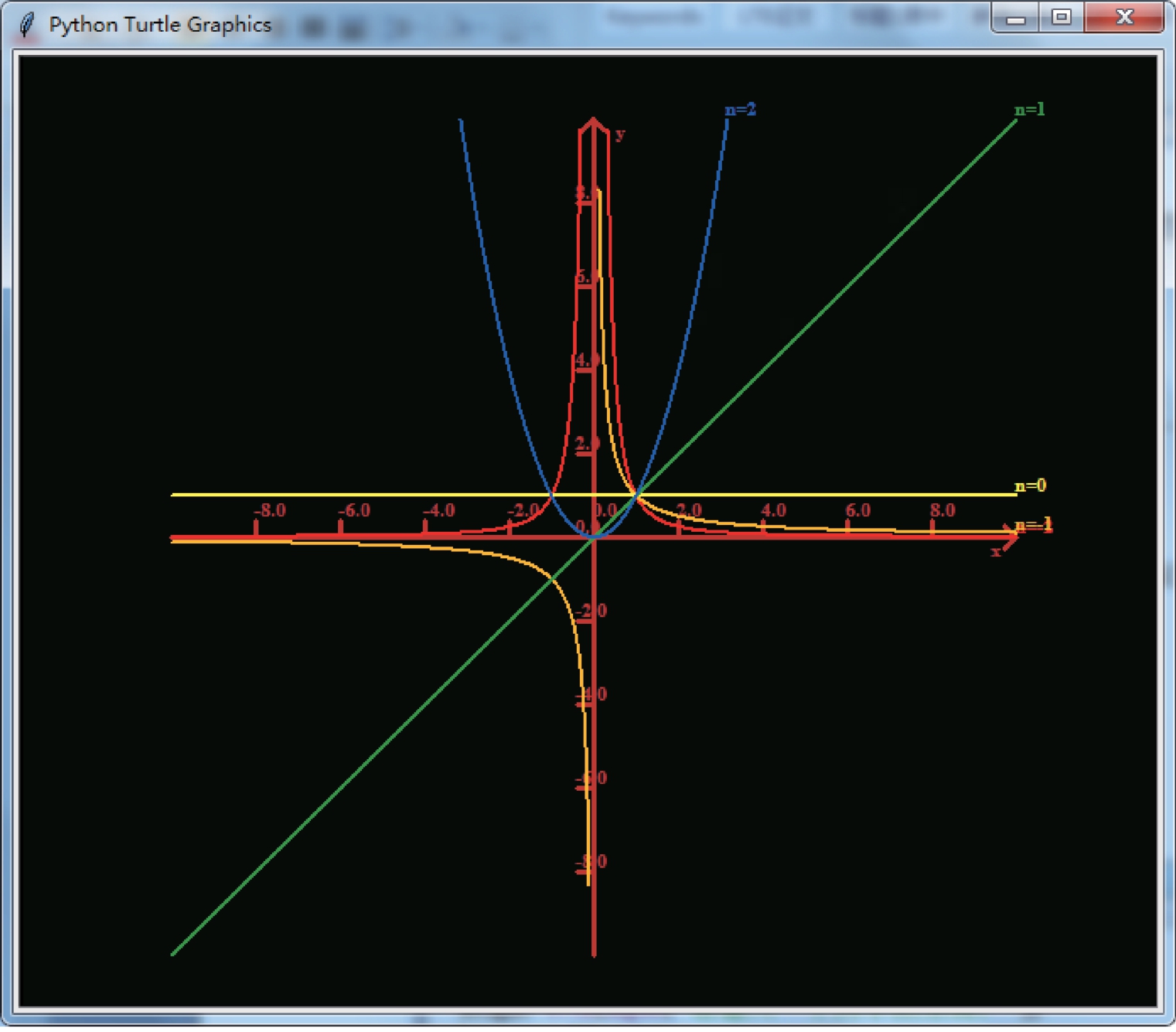Viewport: 1176px width, 1032px height.
Task: Click the blue 'n=2' curve label
Action: click(741, 110)
